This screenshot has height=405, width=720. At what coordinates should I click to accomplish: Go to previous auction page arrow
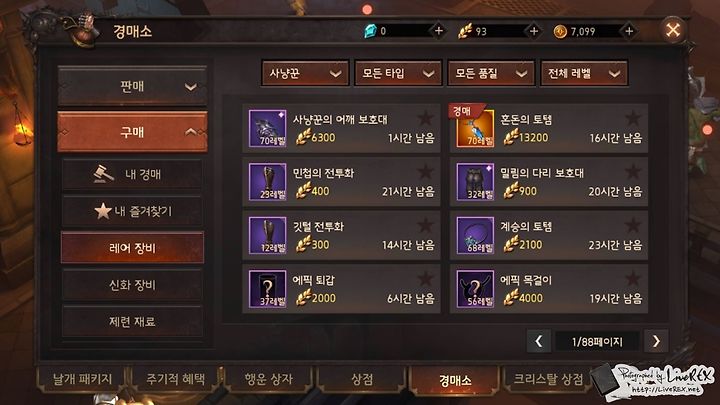click(539, 341)
